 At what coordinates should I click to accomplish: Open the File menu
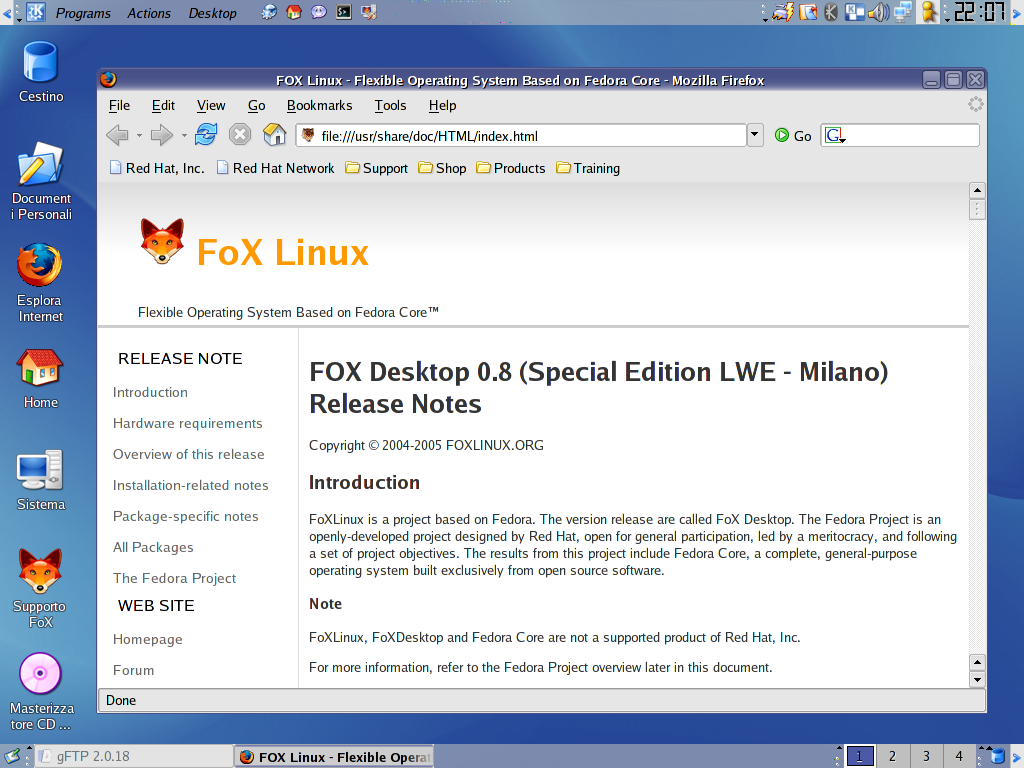[x=119, y=105]
